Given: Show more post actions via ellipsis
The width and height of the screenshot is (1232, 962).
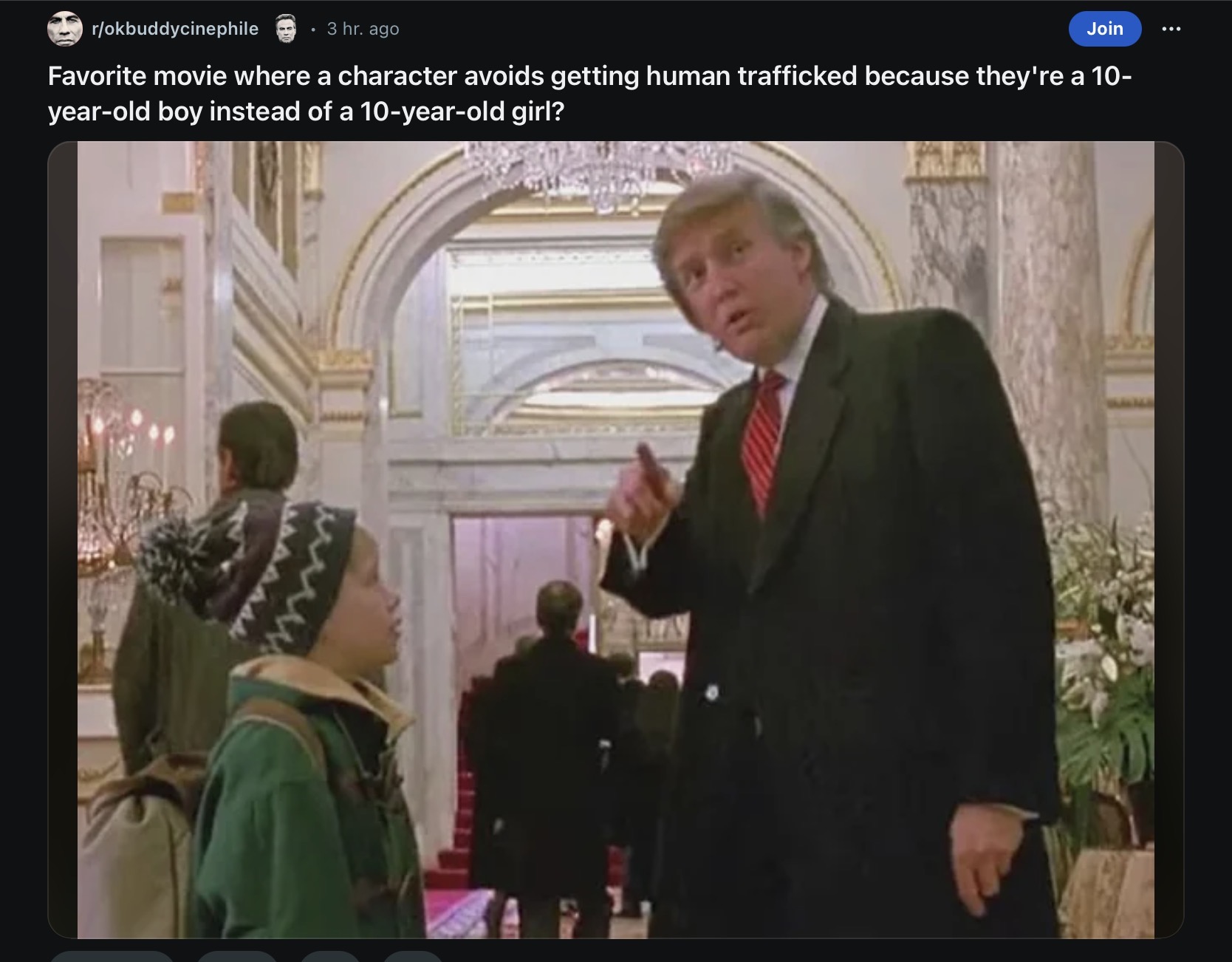Looking at the screenshot, I should tap(1171, 29).
